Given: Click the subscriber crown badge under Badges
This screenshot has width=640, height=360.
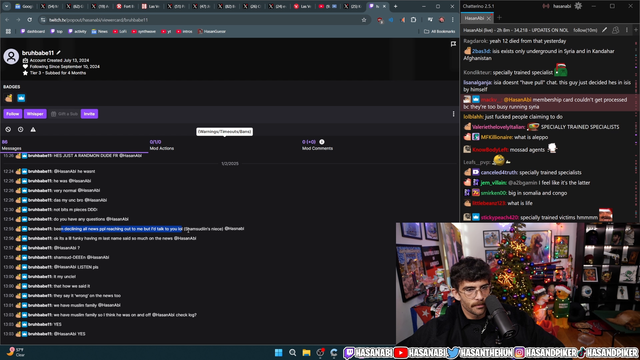Looking at the screenshot, I should click(x=21, y=98).
